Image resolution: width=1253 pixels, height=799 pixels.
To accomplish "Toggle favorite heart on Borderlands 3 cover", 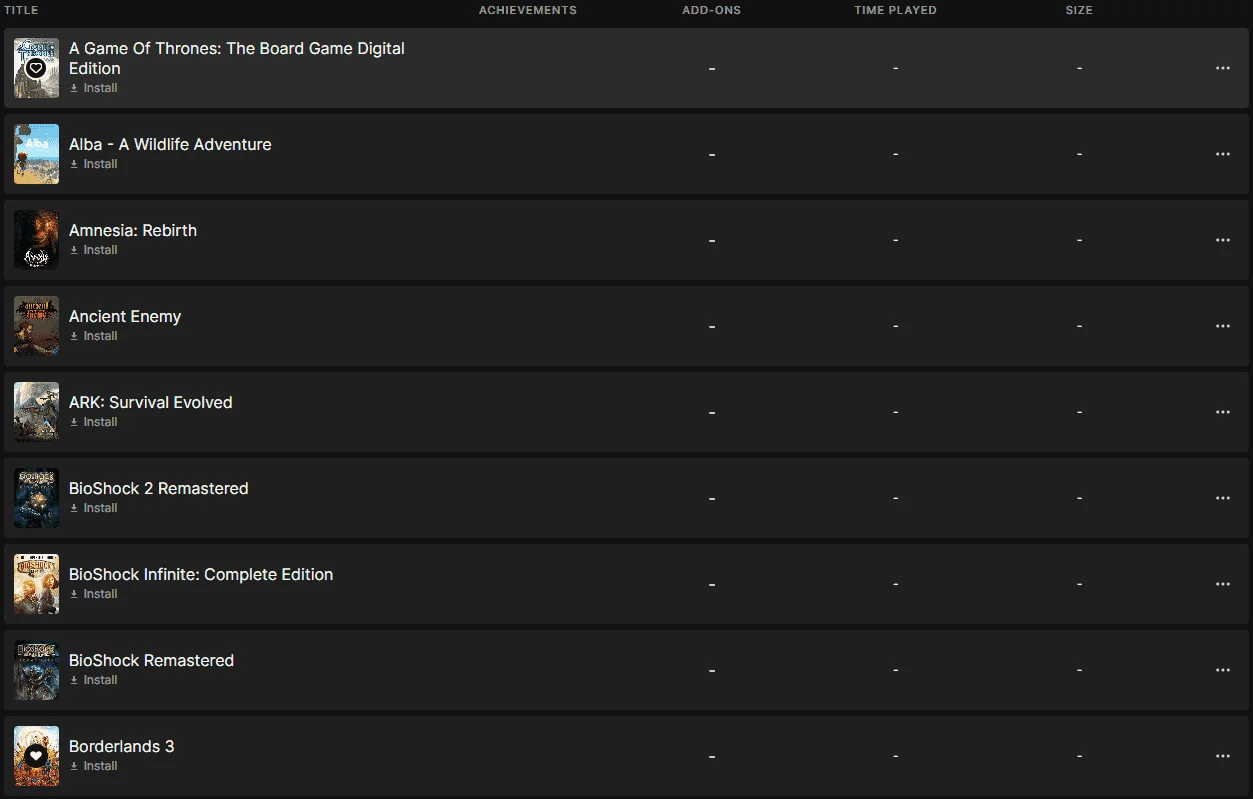I will click(x=36, y=756).
